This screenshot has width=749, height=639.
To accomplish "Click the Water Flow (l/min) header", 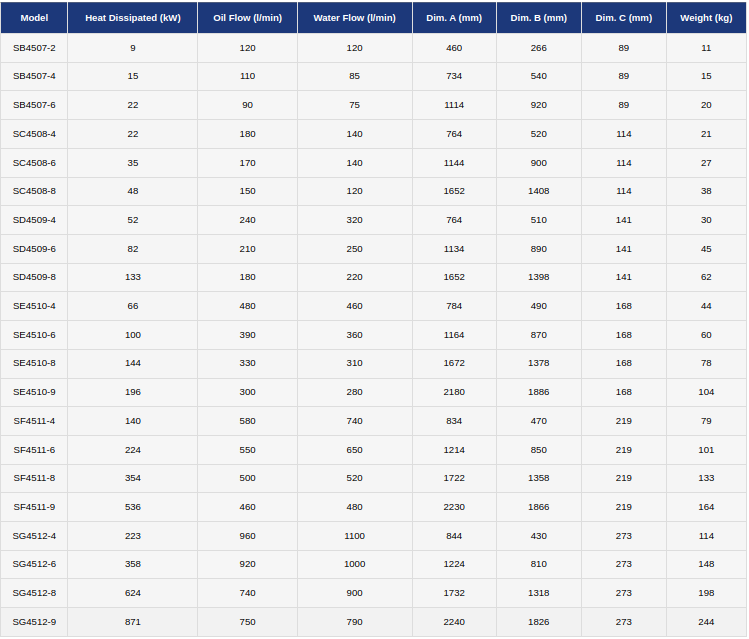I will (x=354, y=18).
